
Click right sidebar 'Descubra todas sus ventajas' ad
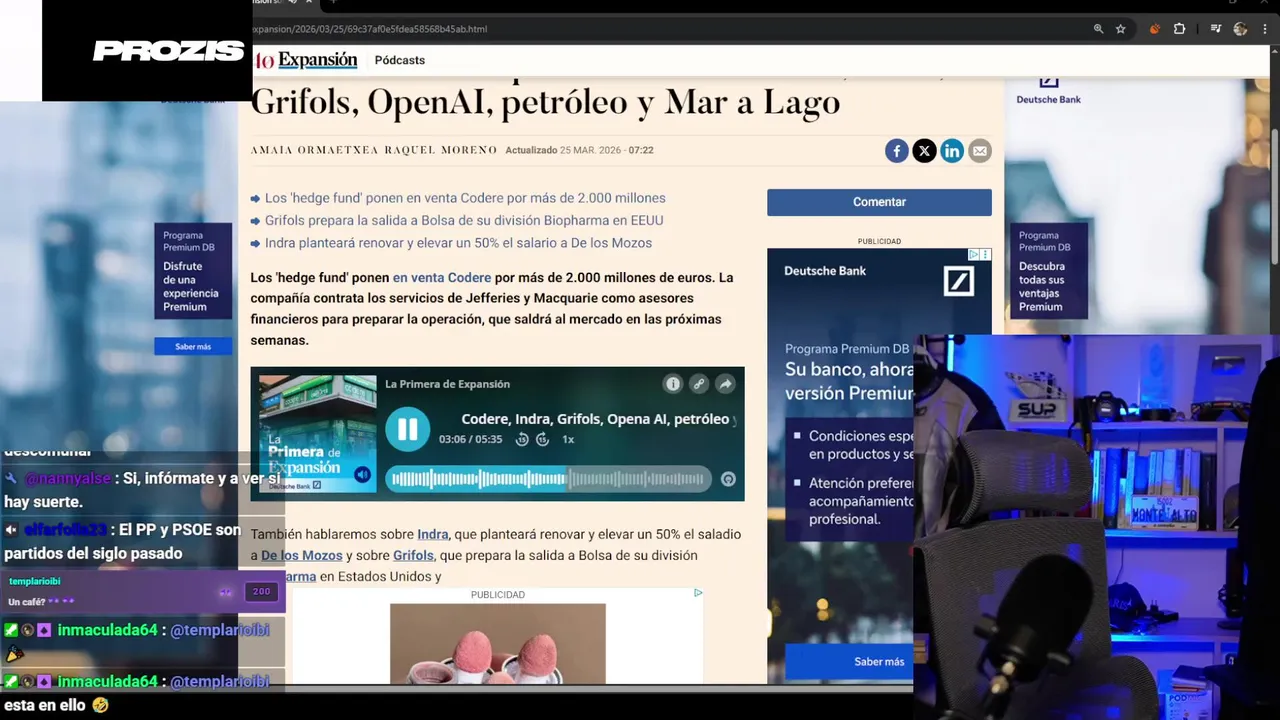coord(1048,271)
